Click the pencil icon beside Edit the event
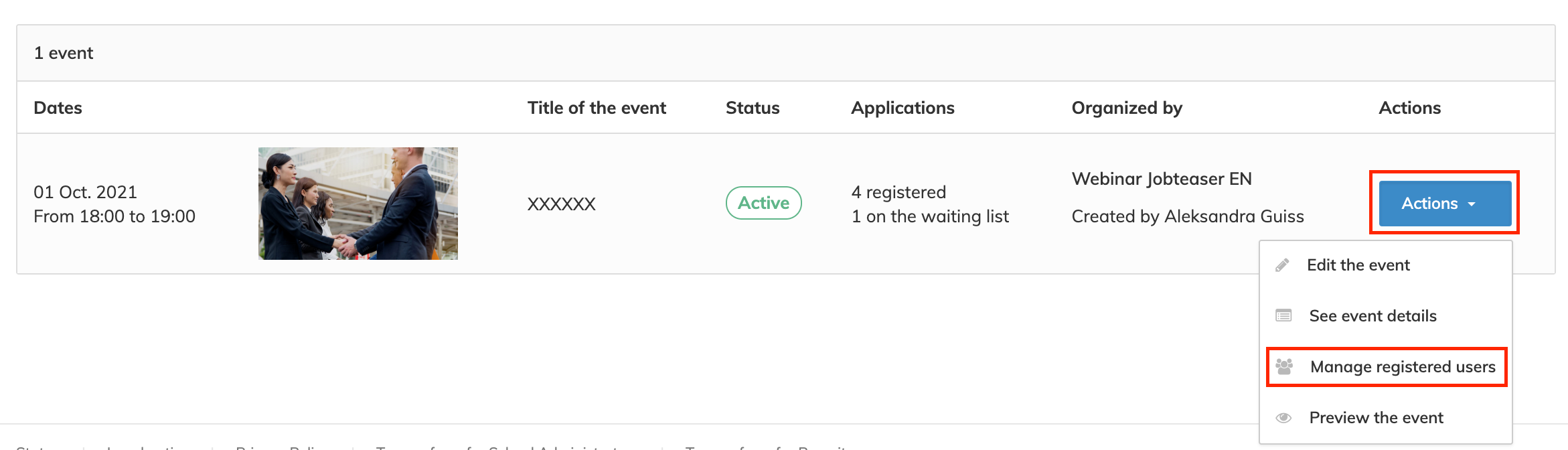Viewport: 1568px width, 450px height. 1282,265
